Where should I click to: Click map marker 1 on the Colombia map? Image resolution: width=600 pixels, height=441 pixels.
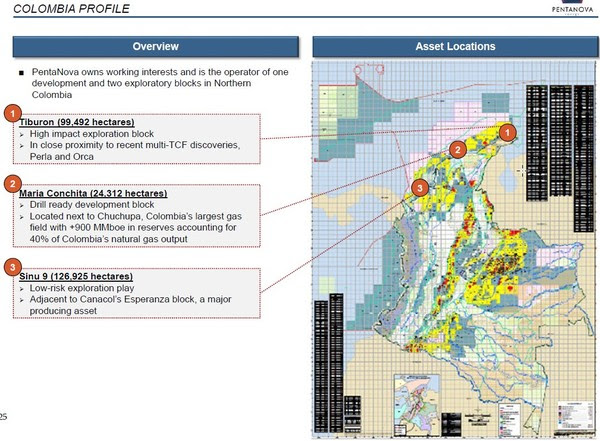coord(508,132)
